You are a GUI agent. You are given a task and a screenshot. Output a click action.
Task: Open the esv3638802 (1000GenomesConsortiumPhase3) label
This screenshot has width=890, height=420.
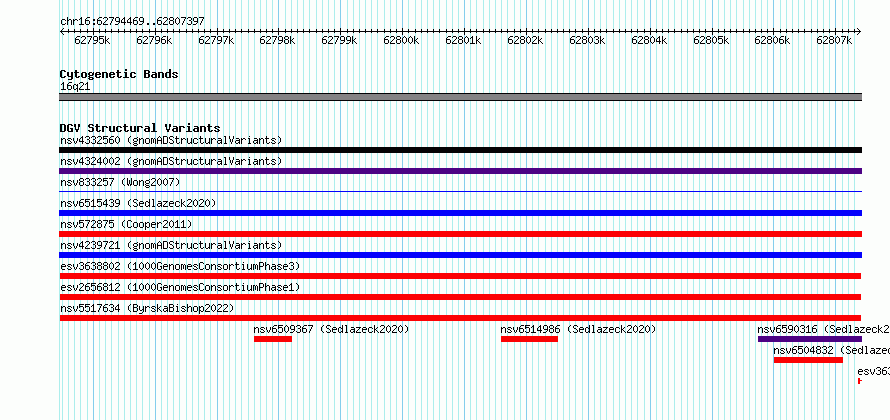click(180, 266)
